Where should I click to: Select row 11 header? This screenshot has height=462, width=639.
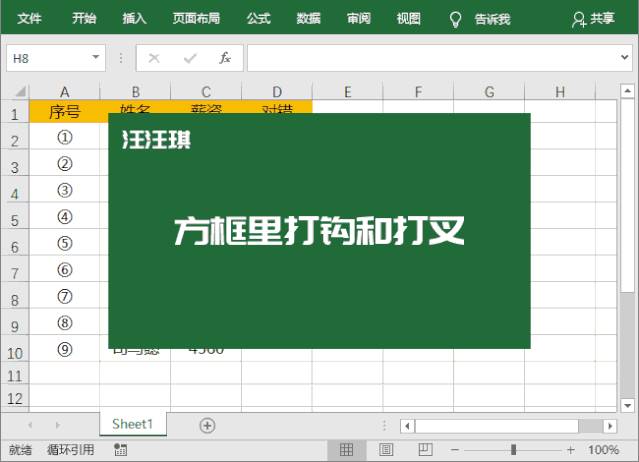pyautogui.click(x=15, y=374)
